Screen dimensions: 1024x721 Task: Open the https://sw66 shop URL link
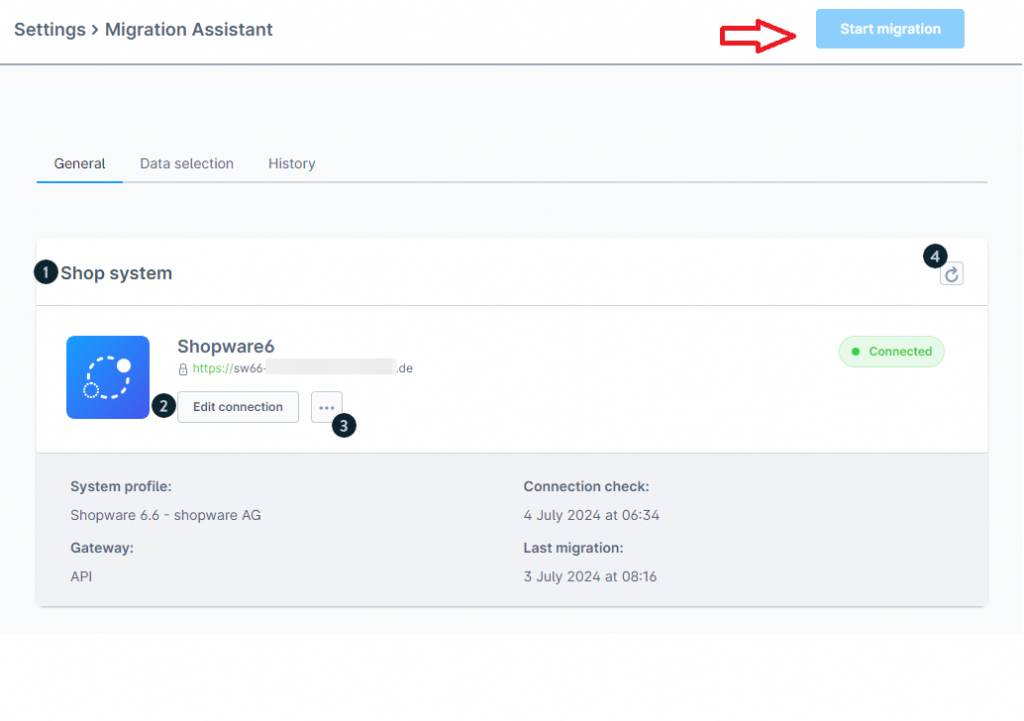302,368
